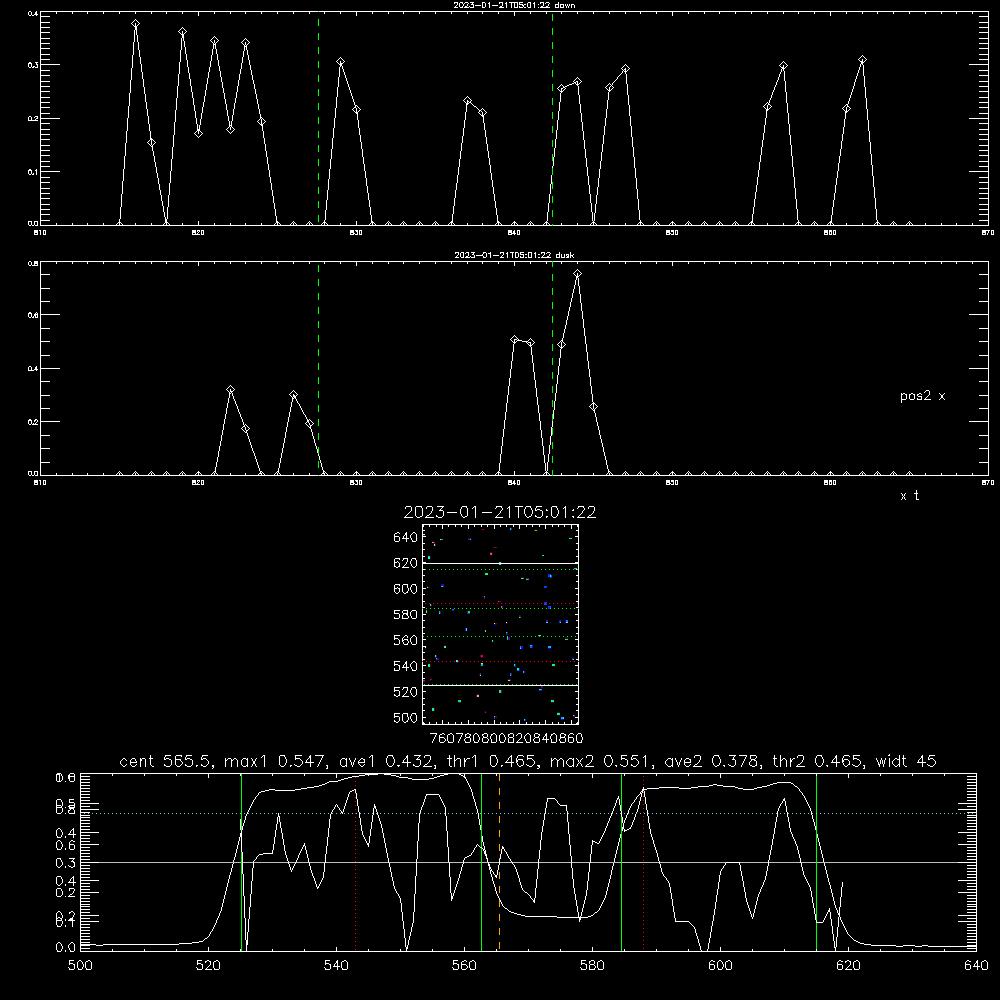Click the upper white horizontal line in scatter plot
Screen dimensions: 1000x1000
[x=500, y=563]
